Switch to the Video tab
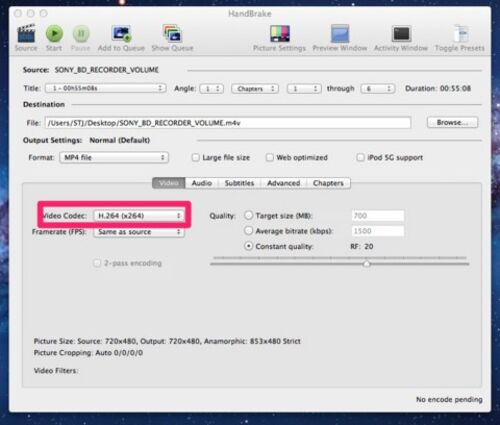Screen dimensions: 500x425 (x=169, y=183)
